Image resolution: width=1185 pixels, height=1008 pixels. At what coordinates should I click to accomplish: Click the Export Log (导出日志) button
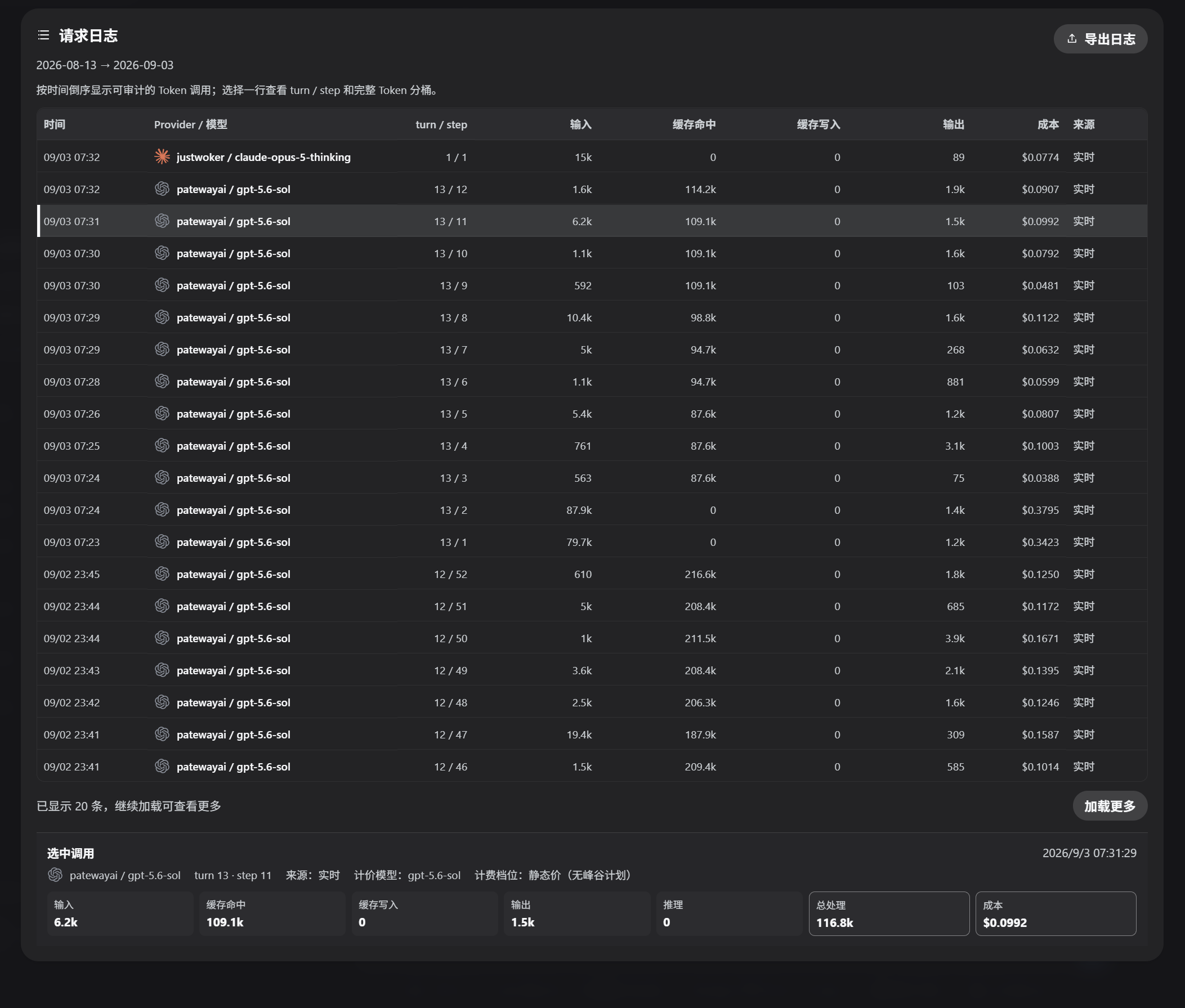1100,39
